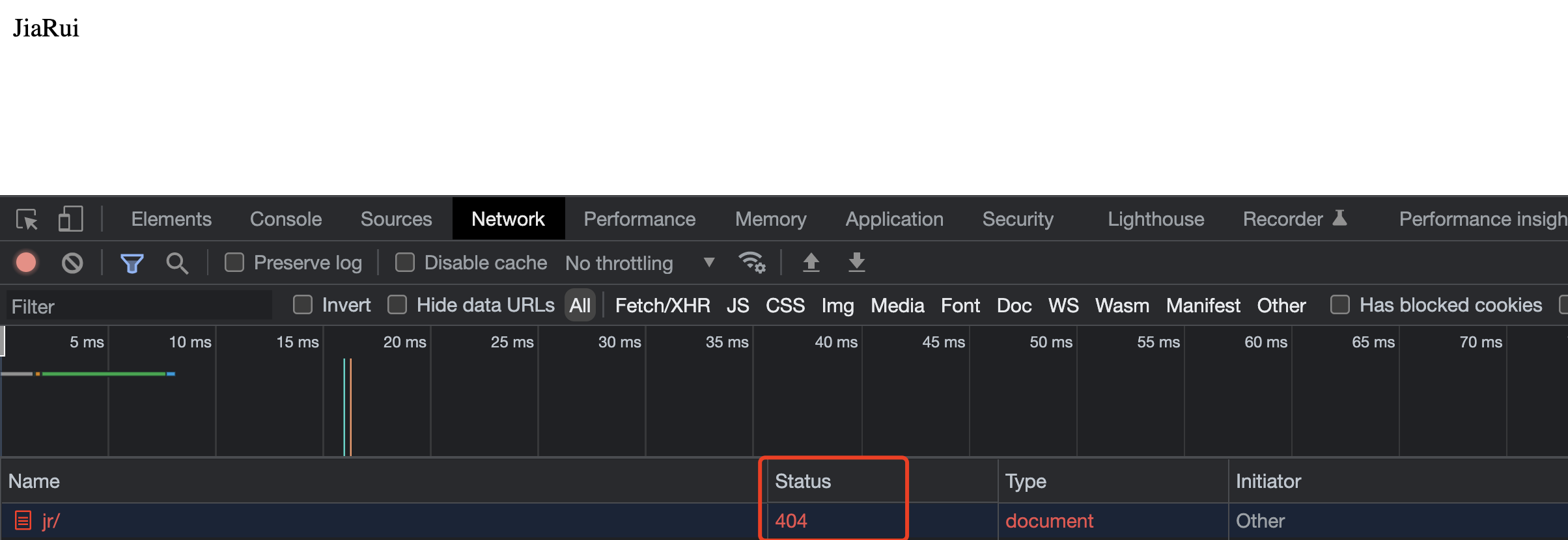Toggle the filter funnel icon

[x=132, y=263]
